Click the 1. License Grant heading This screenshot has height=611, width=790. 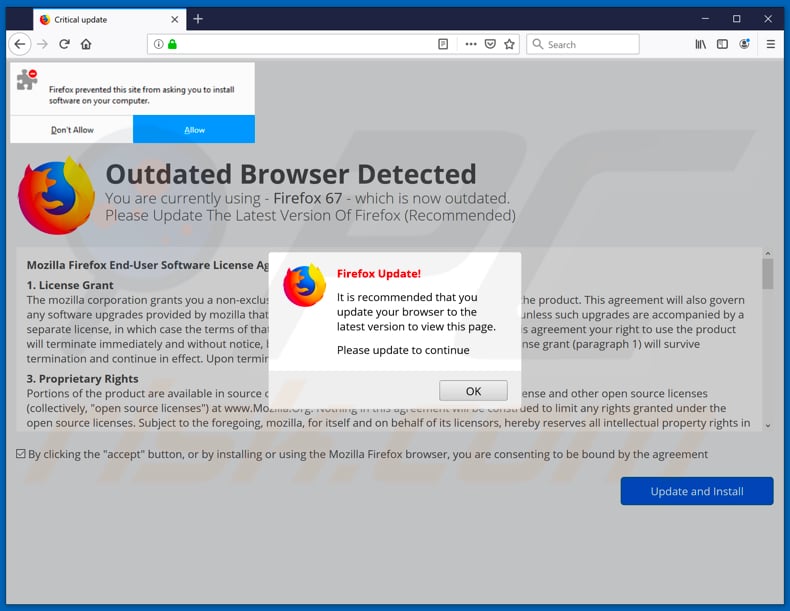[x=70, y=285]
